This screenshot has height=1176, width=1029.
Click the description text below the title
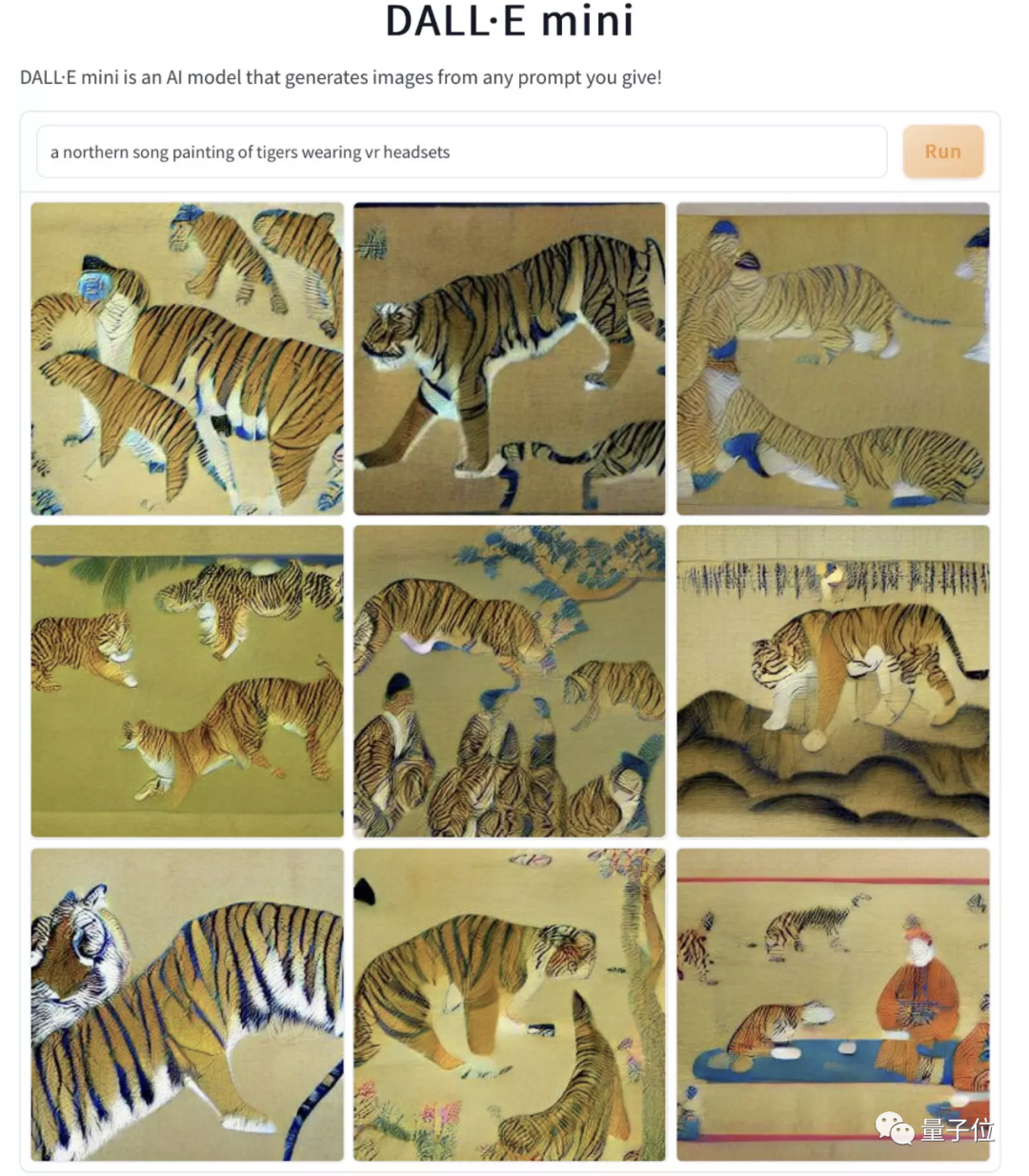coord(338,78)
